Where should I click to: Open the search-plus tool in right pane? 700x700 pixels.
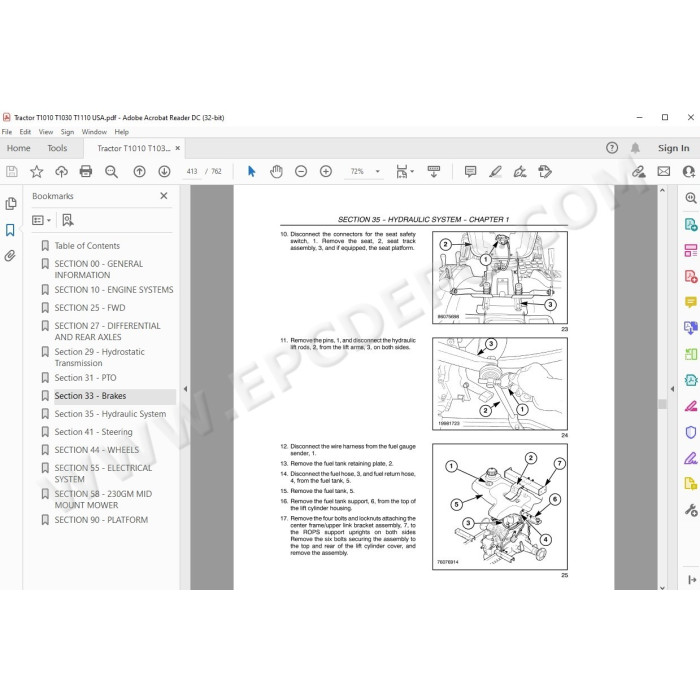(691, 198)
